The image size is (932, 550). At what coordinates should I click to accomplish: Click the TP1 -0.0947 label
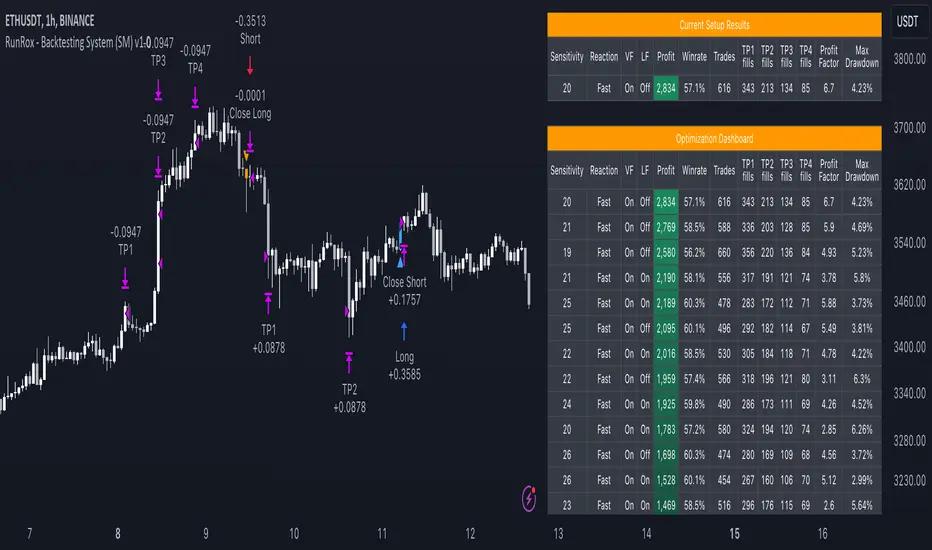click(125, 241)
